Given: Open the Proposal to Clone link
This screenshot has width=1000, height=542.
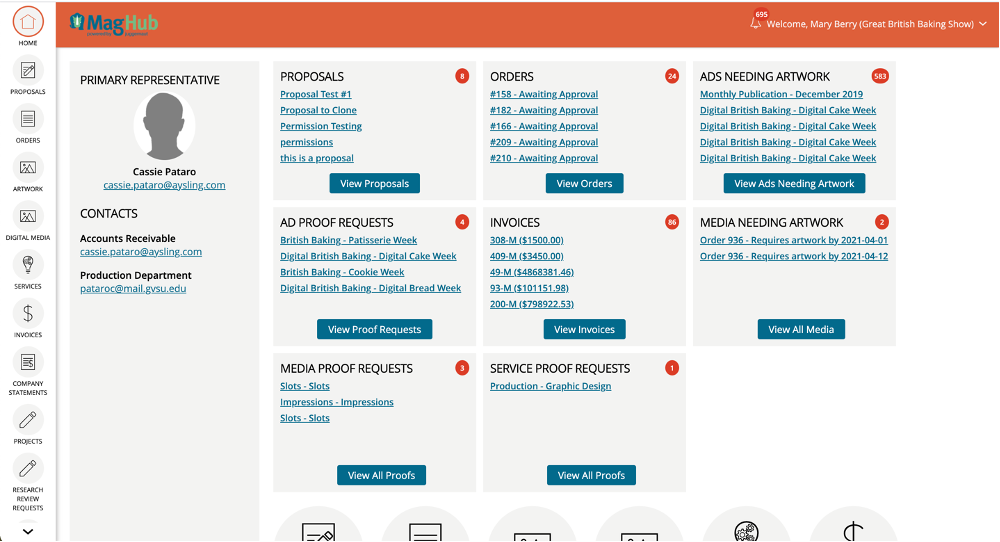Looking at the screenshot, I should pyautogui.click(x=318, y=110).
